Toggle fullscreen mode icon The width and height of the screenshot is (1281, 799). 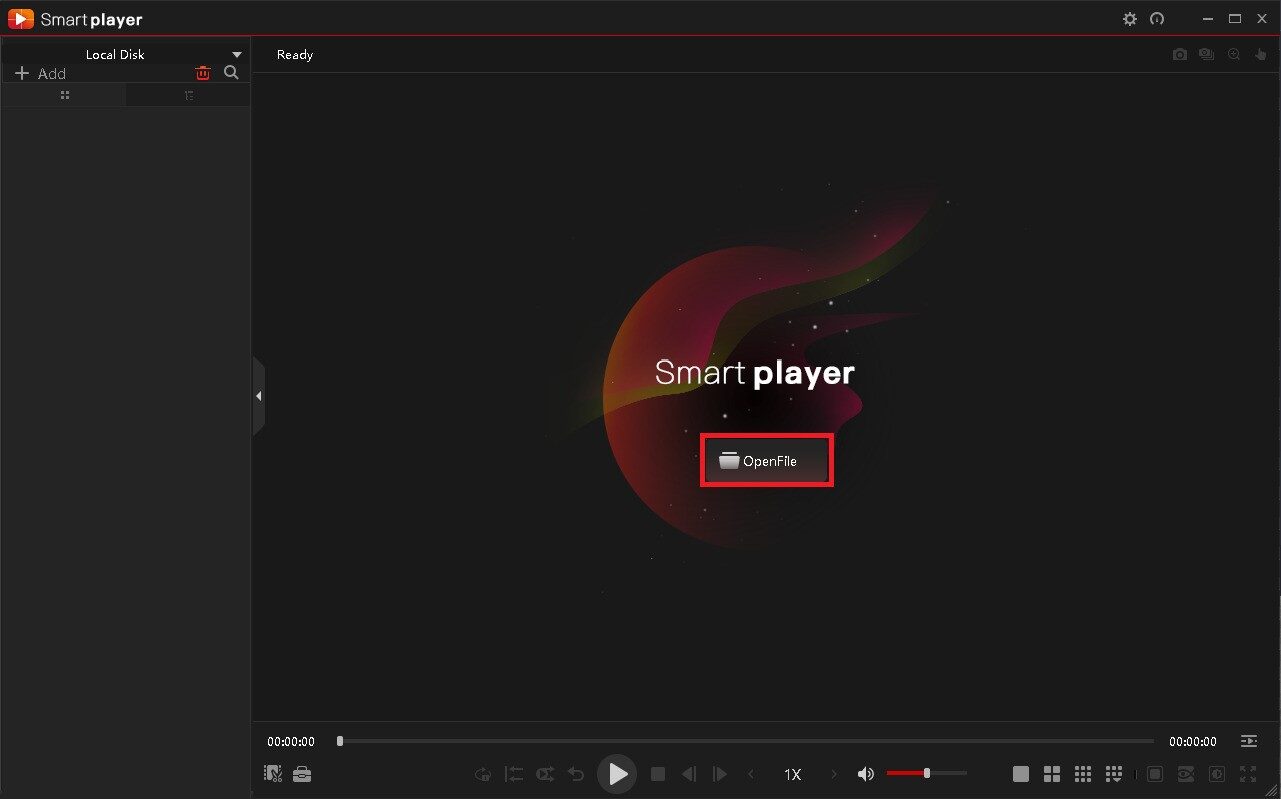coord(1248,774)
